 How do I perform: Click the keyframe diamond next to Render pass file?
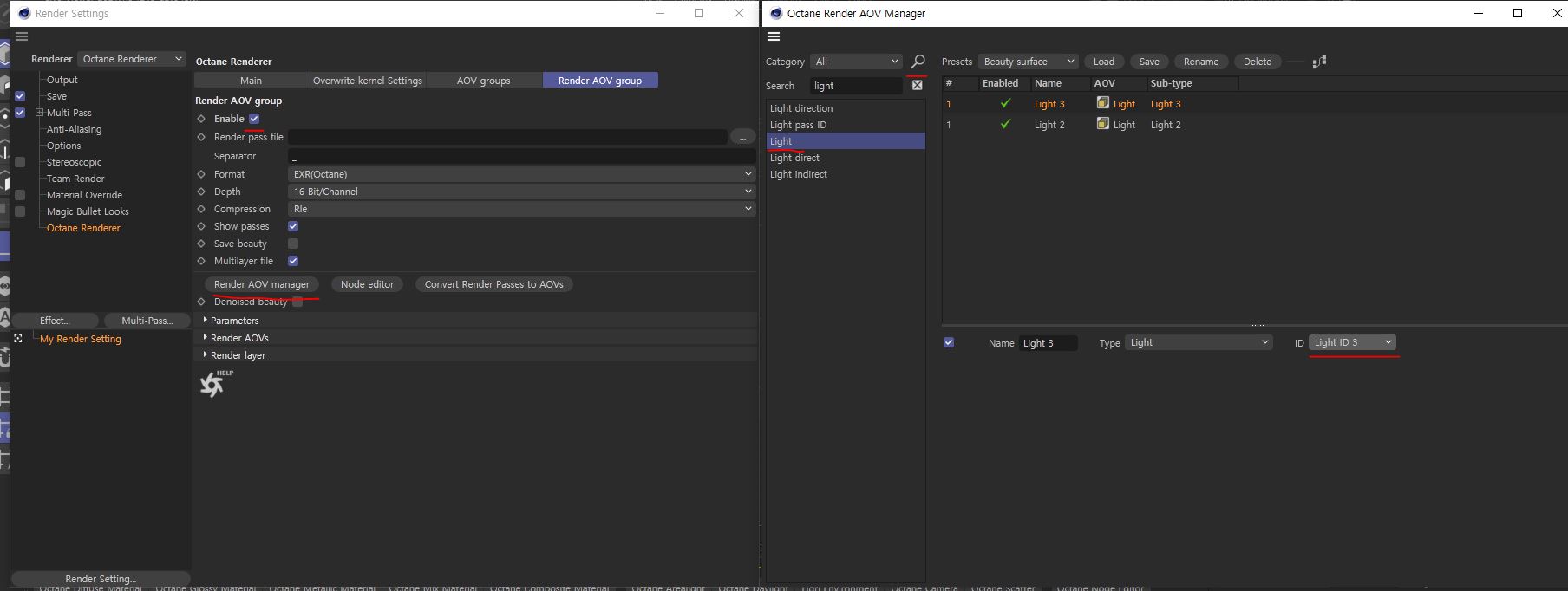[201, 137]
